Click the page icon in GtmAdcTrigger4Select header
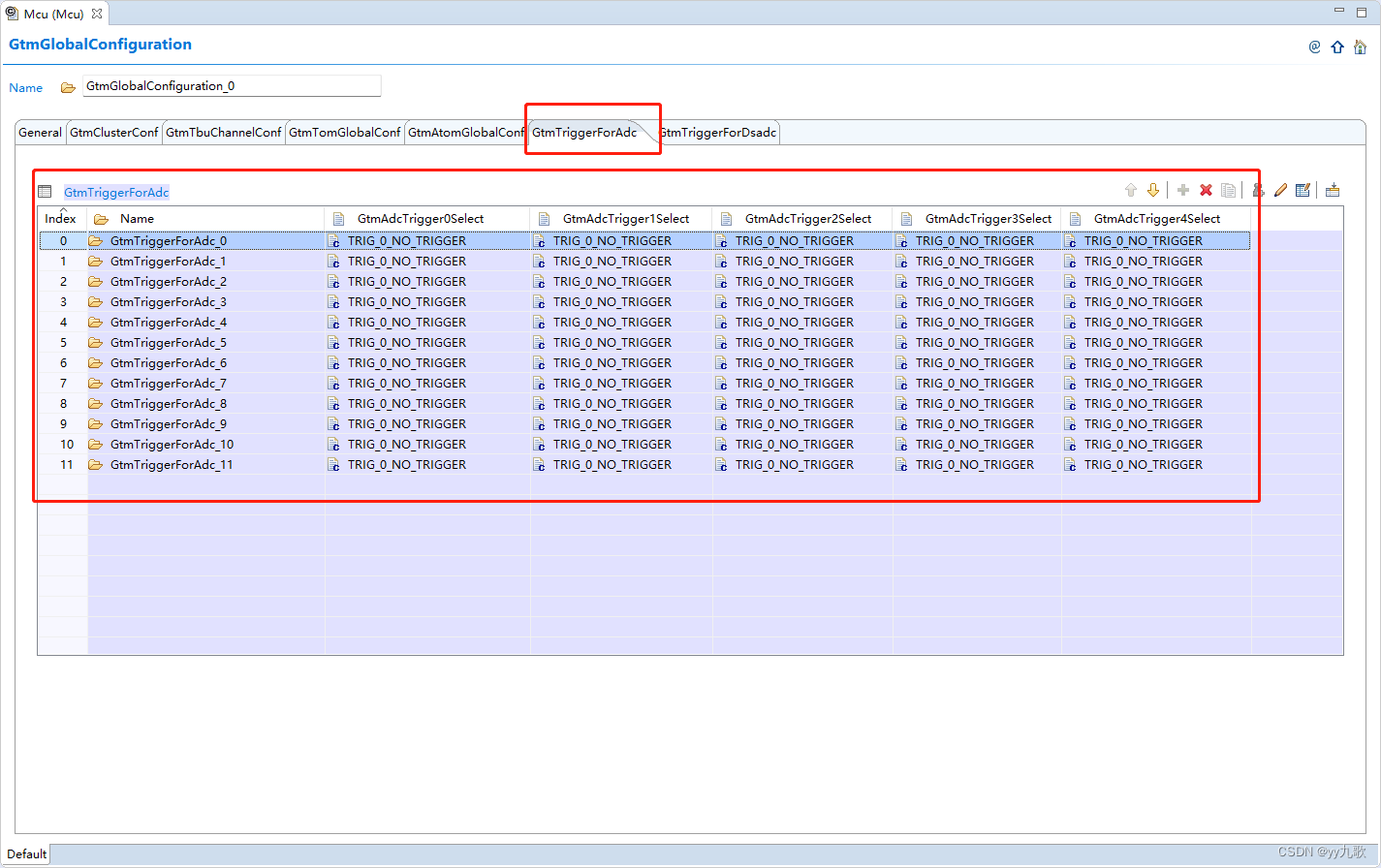 1075,219
